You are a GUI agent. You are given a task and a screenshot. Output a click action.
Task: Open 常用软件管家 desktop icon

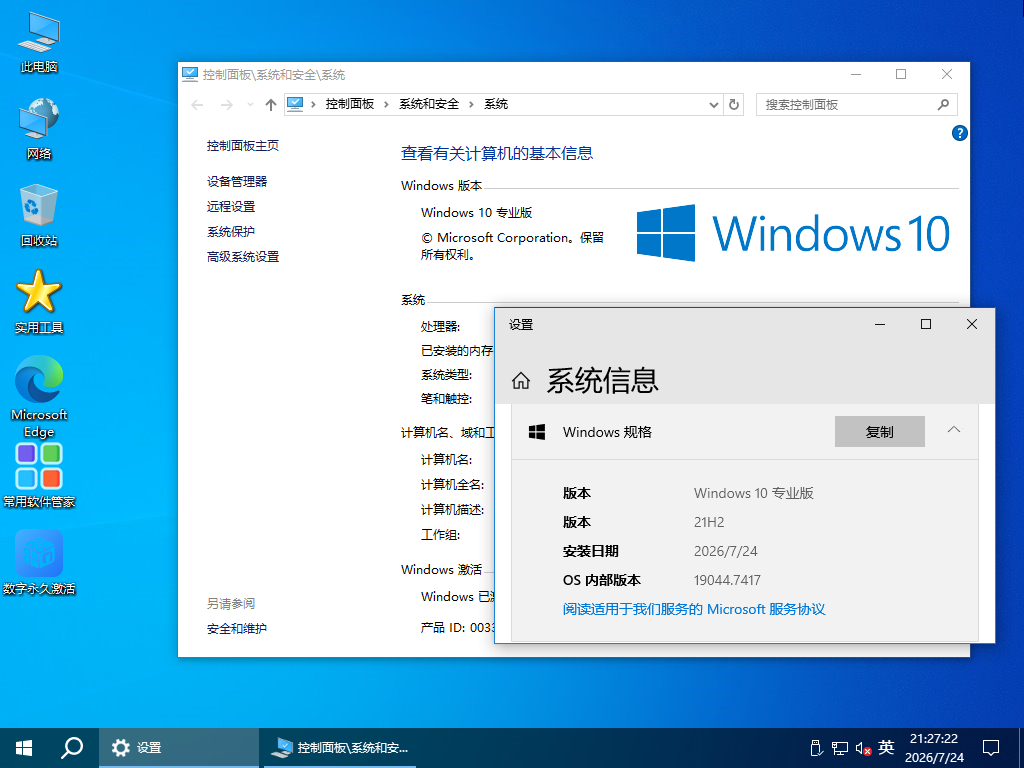(x=39, y=475)
